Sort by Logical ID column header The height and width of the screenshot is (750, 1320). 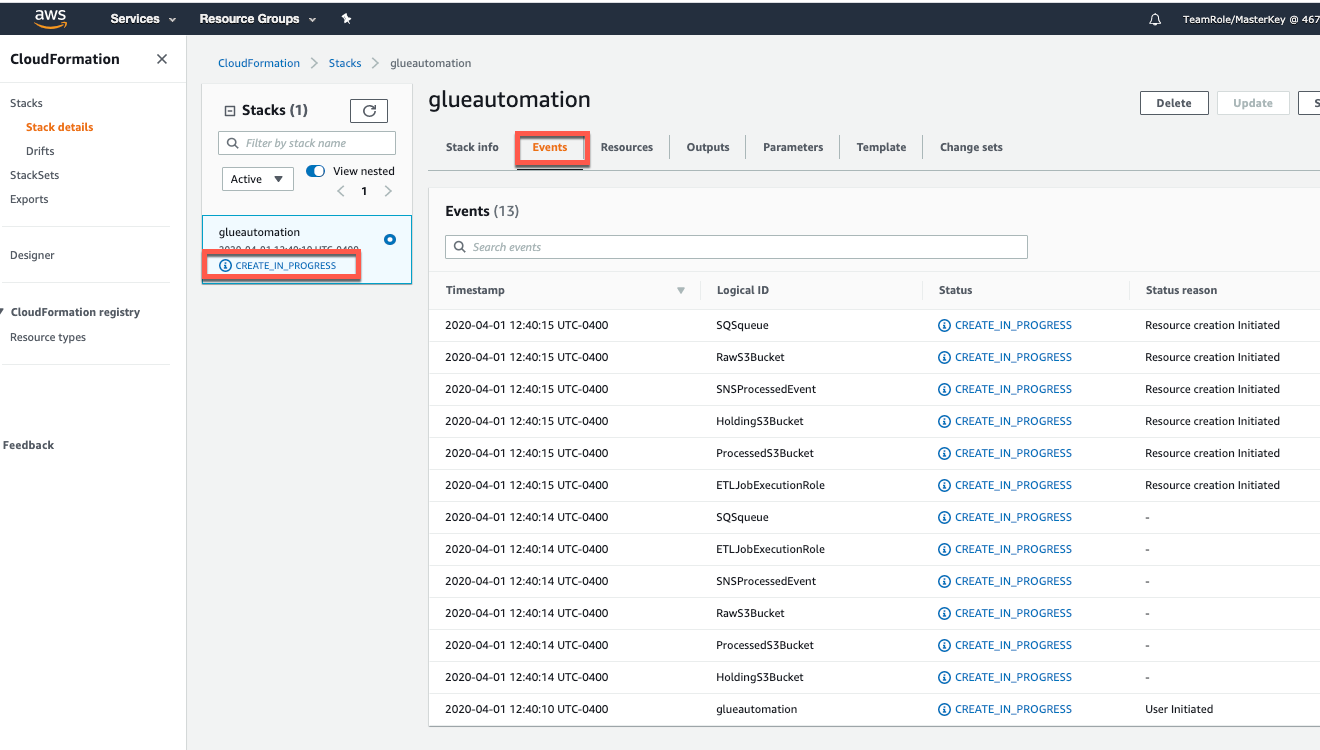tap(743, 290)
